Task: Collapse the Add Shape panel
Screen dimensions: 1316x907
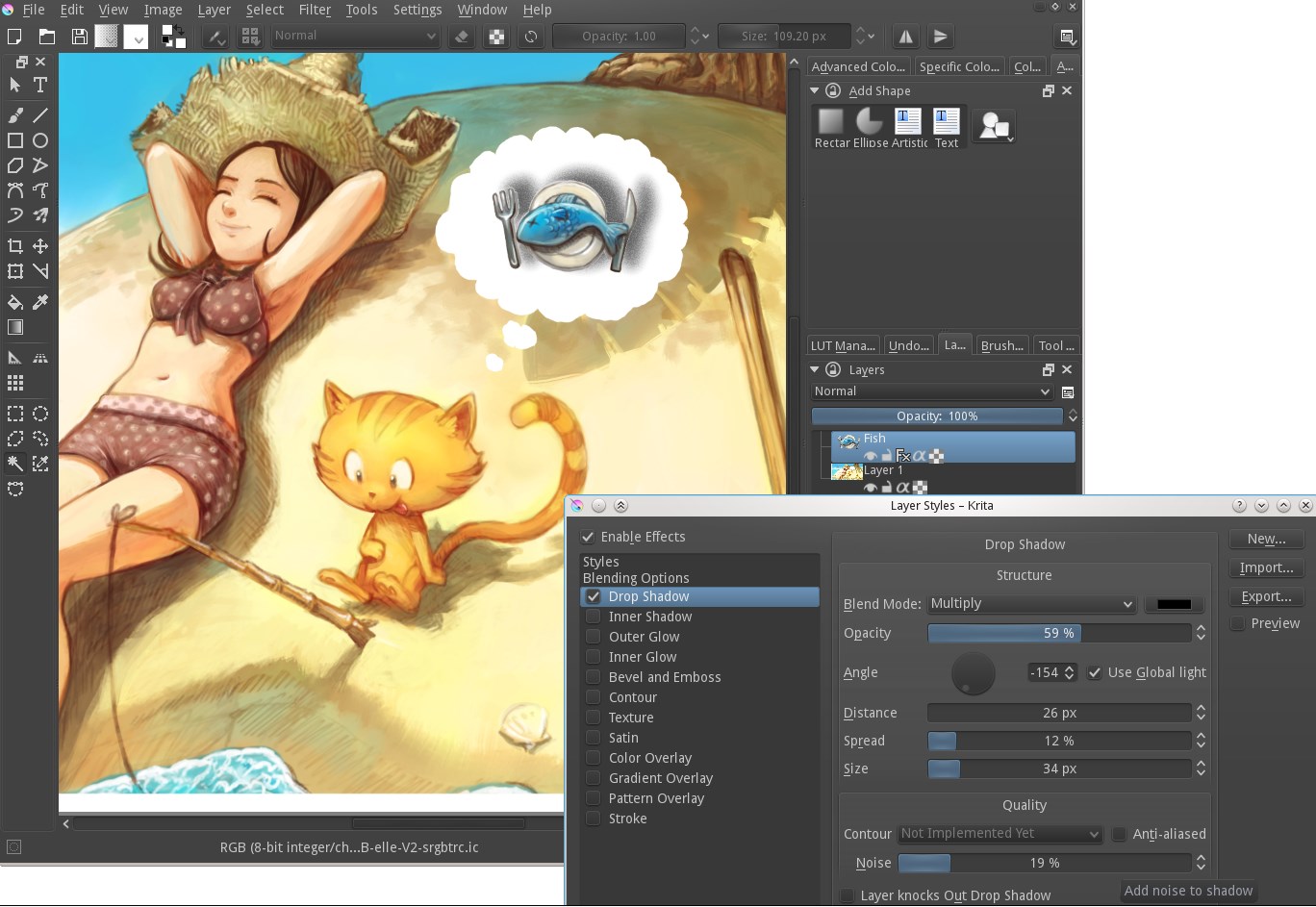Action: click(x=815, y=90)
